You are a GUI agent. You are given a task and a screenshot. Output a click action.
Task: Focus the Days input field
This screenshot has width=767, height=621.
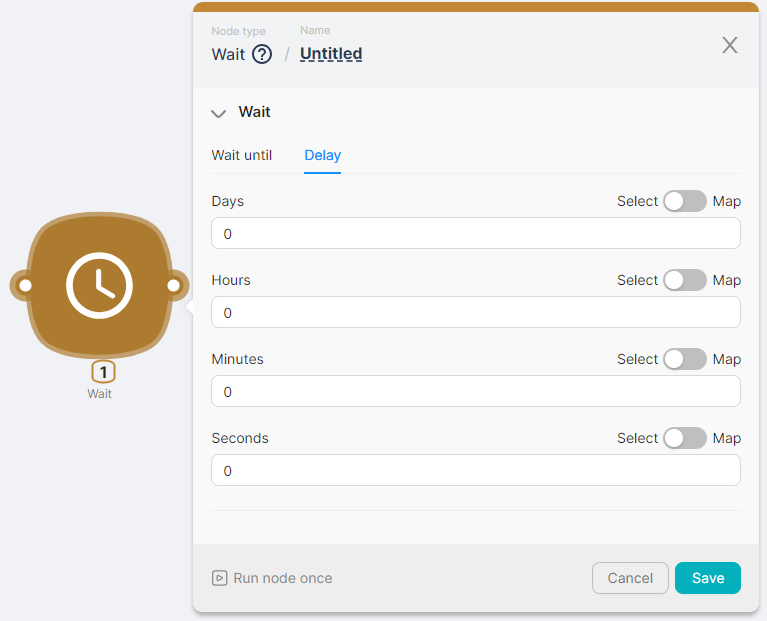click(475, 234)
